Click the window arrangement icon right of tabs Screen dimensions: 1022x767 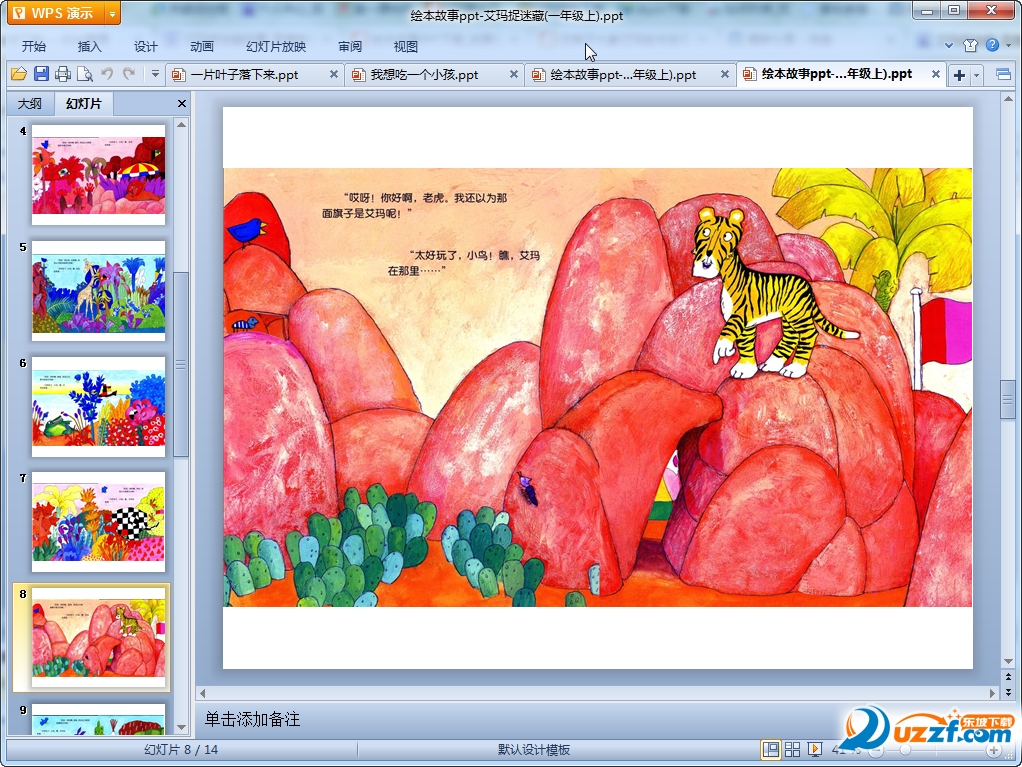coord(1004,74)
